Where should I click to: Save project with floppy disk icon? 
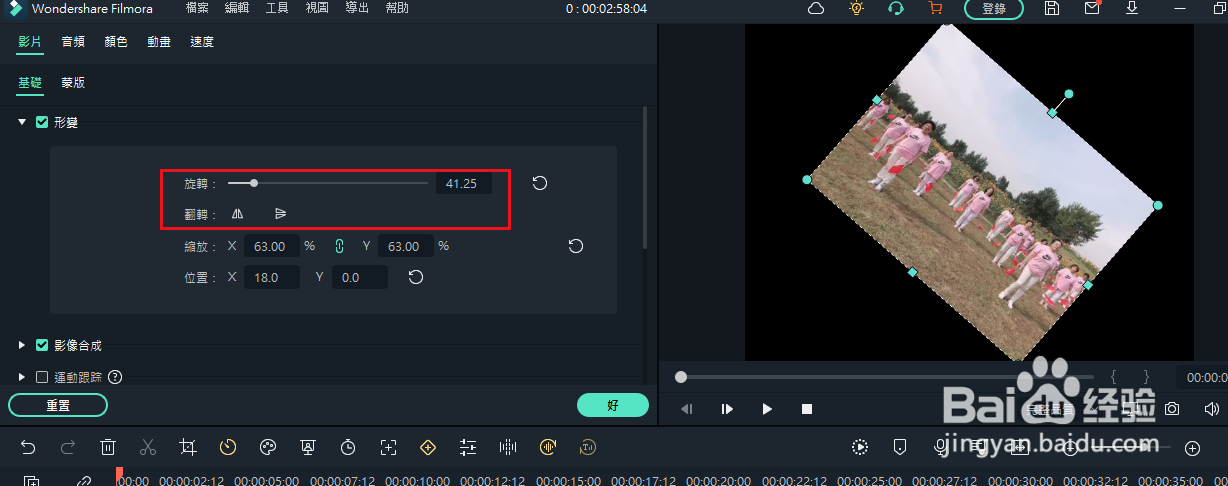(1052, 8)
